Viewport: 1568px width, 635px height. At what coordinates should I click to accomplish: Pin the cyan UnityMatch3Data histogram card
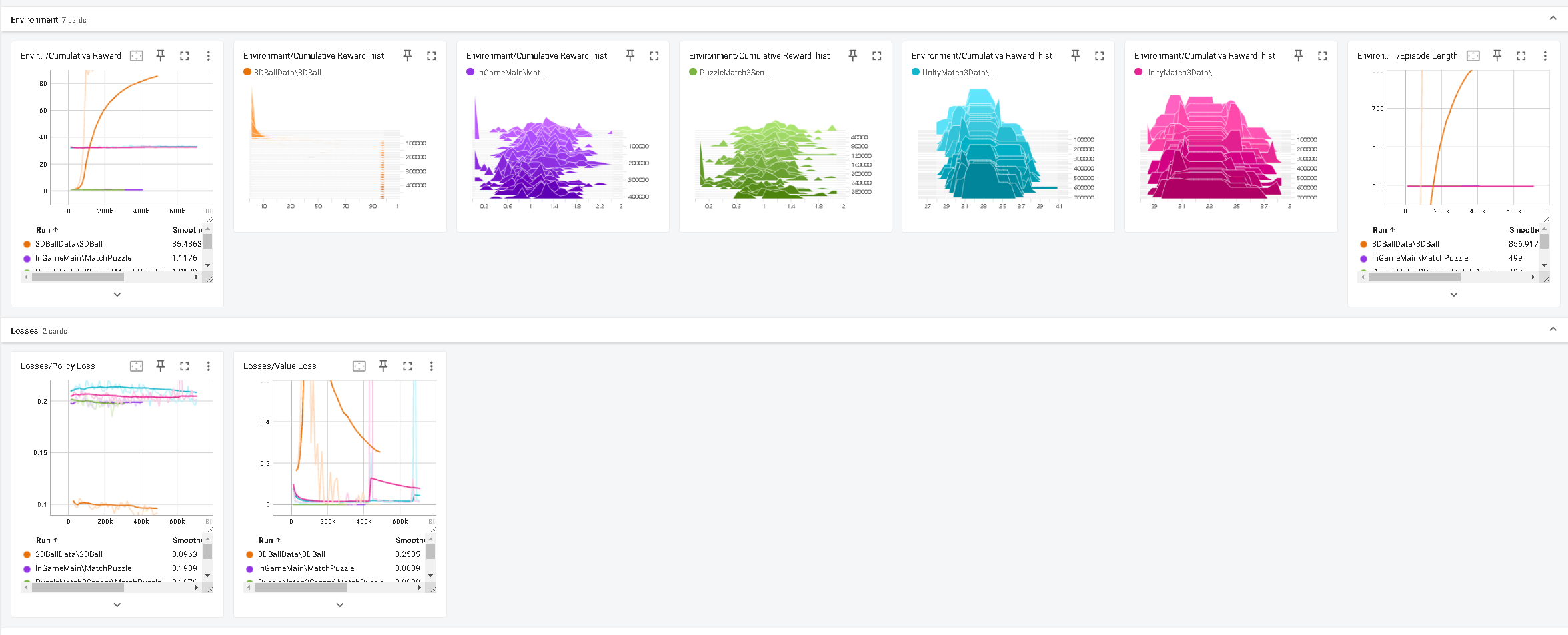click(x=1076, y=56)
